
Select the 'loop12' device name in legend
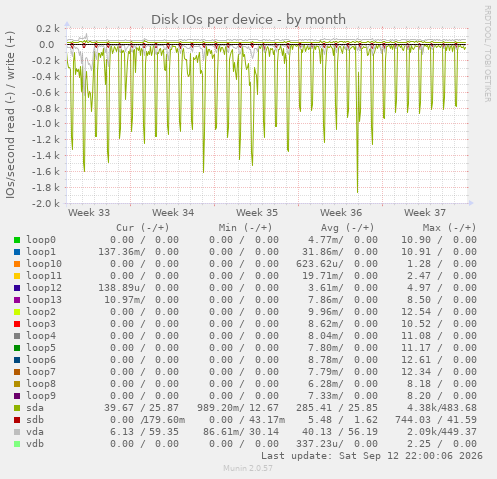coord(44,288)
